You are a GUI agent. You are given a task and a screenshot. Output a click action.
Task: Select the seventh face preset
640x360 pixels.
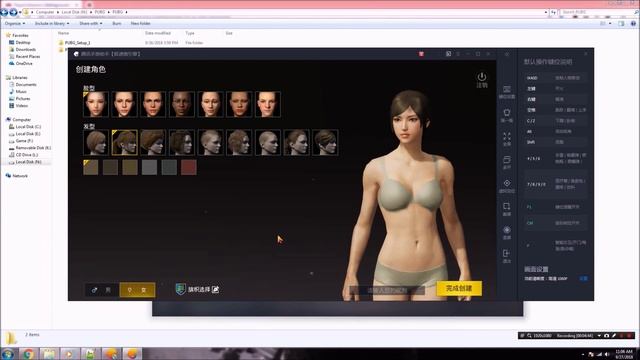point(268,104)
